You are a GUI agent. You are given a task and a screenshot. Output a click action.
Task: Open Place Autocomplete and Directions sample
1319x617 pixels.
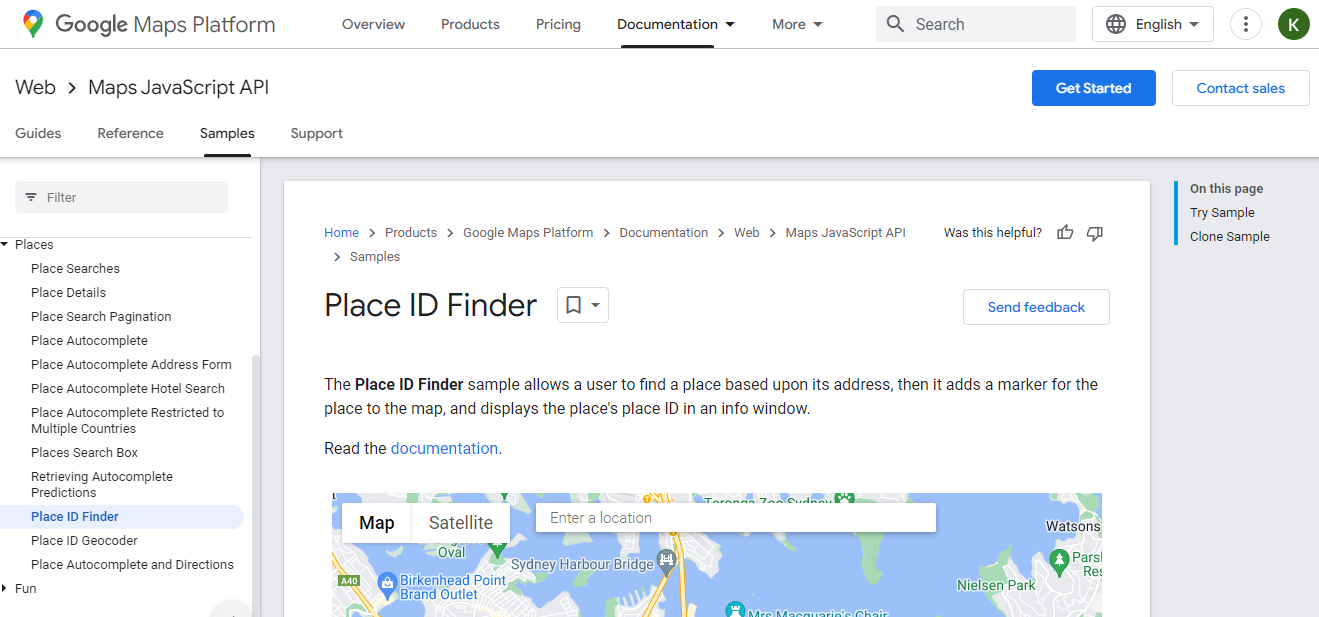tap(132, 565)
